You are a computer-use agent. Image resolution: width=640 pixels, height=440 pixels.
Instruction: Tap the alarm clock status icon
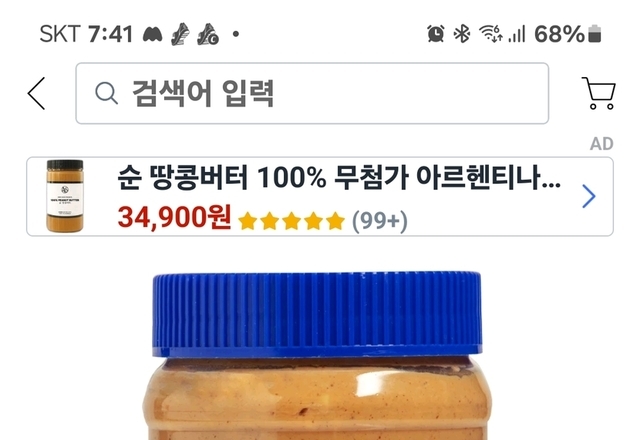pyautogui.click(x=436, y=33)
